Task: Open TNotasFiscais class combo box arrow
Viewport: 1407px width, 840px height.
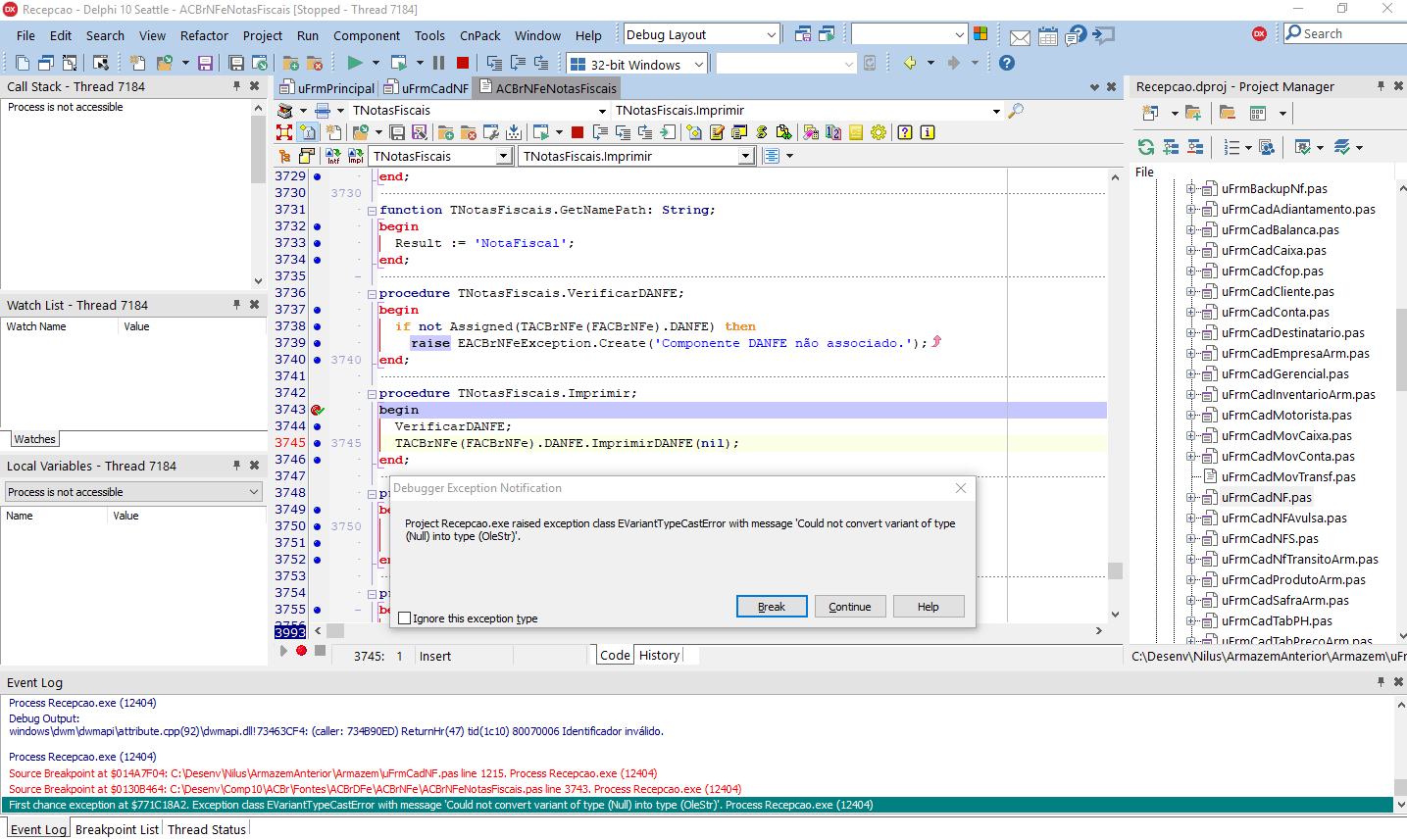Action: click(x=503, y=156)
